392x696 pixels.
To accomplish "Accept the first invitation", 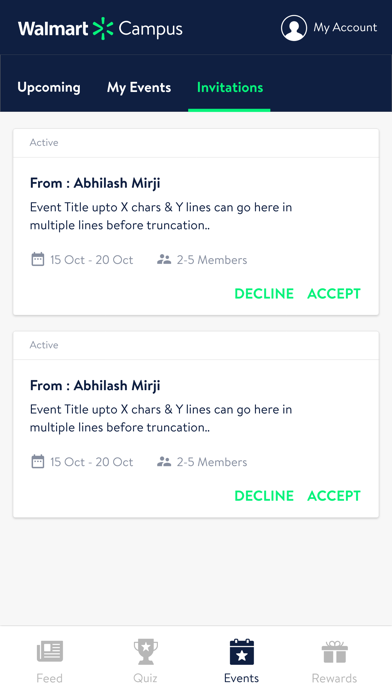I will (334, 293).
